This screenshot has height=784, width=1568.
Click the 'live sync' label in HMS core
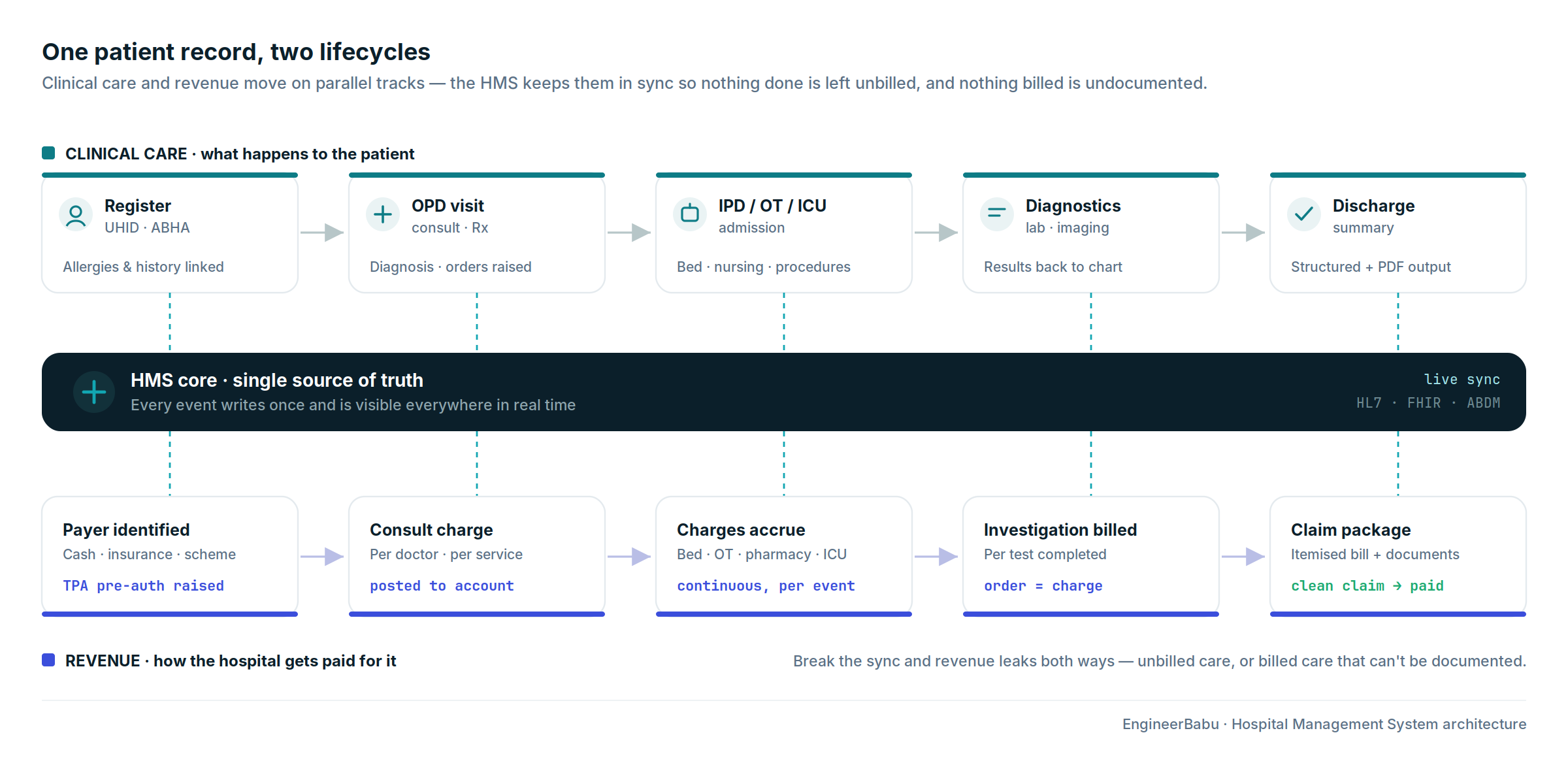pos(1462,380)
